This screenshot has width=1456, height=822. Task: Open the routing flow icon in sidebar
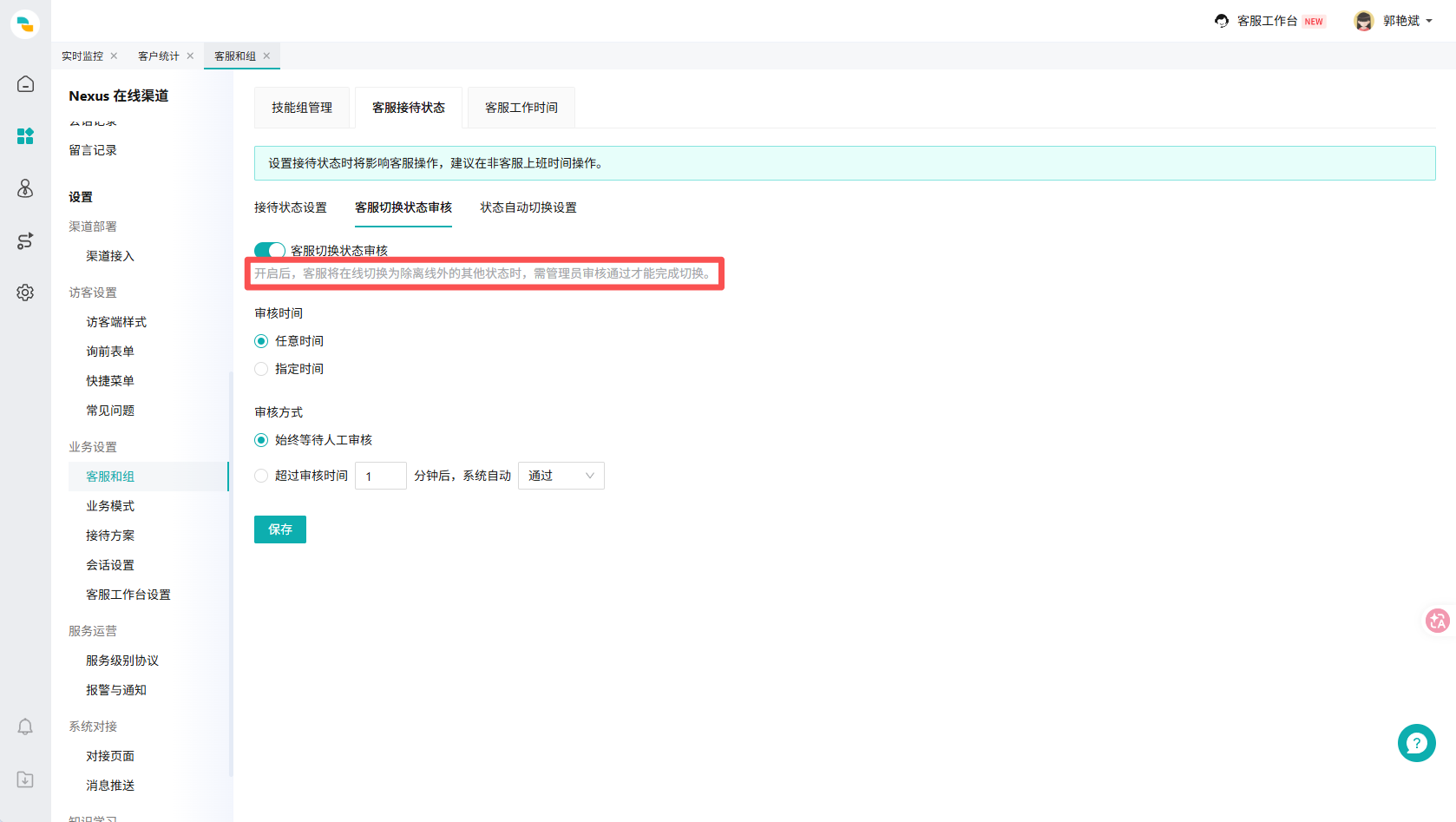pos(25,240)
